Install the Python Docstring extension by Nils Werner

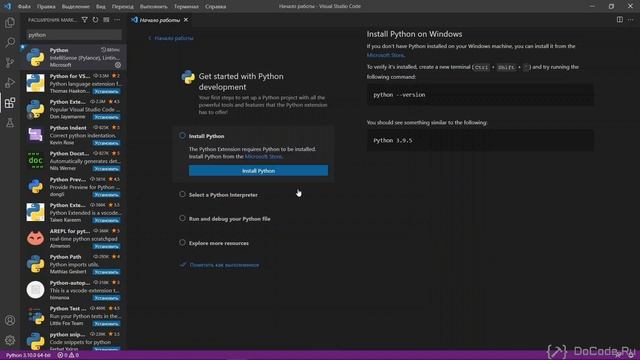click(106, 168)
